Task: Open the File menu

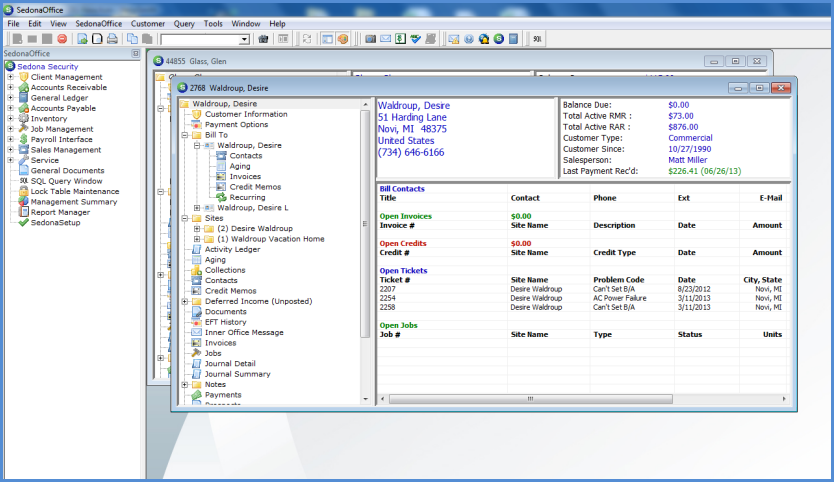Action: pyautogui.click(x=13, y=24)
